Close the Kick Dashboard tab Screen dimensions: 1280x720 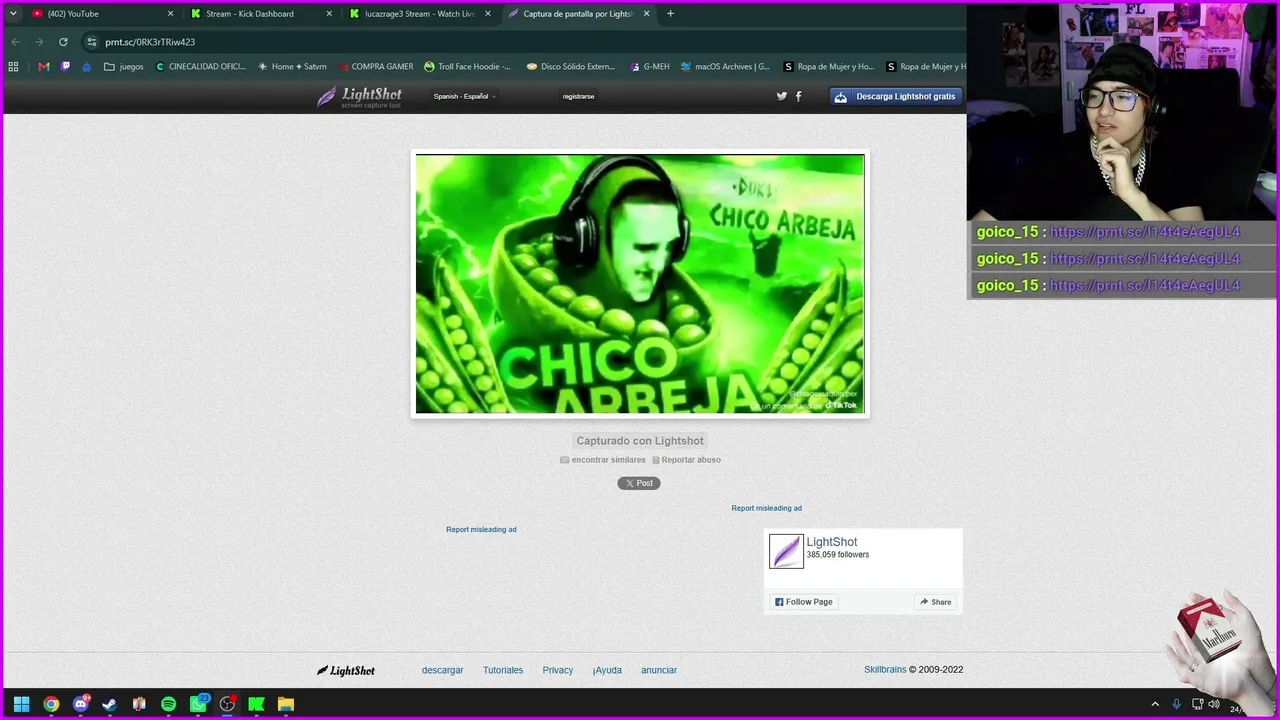click(x=329, y=14)
